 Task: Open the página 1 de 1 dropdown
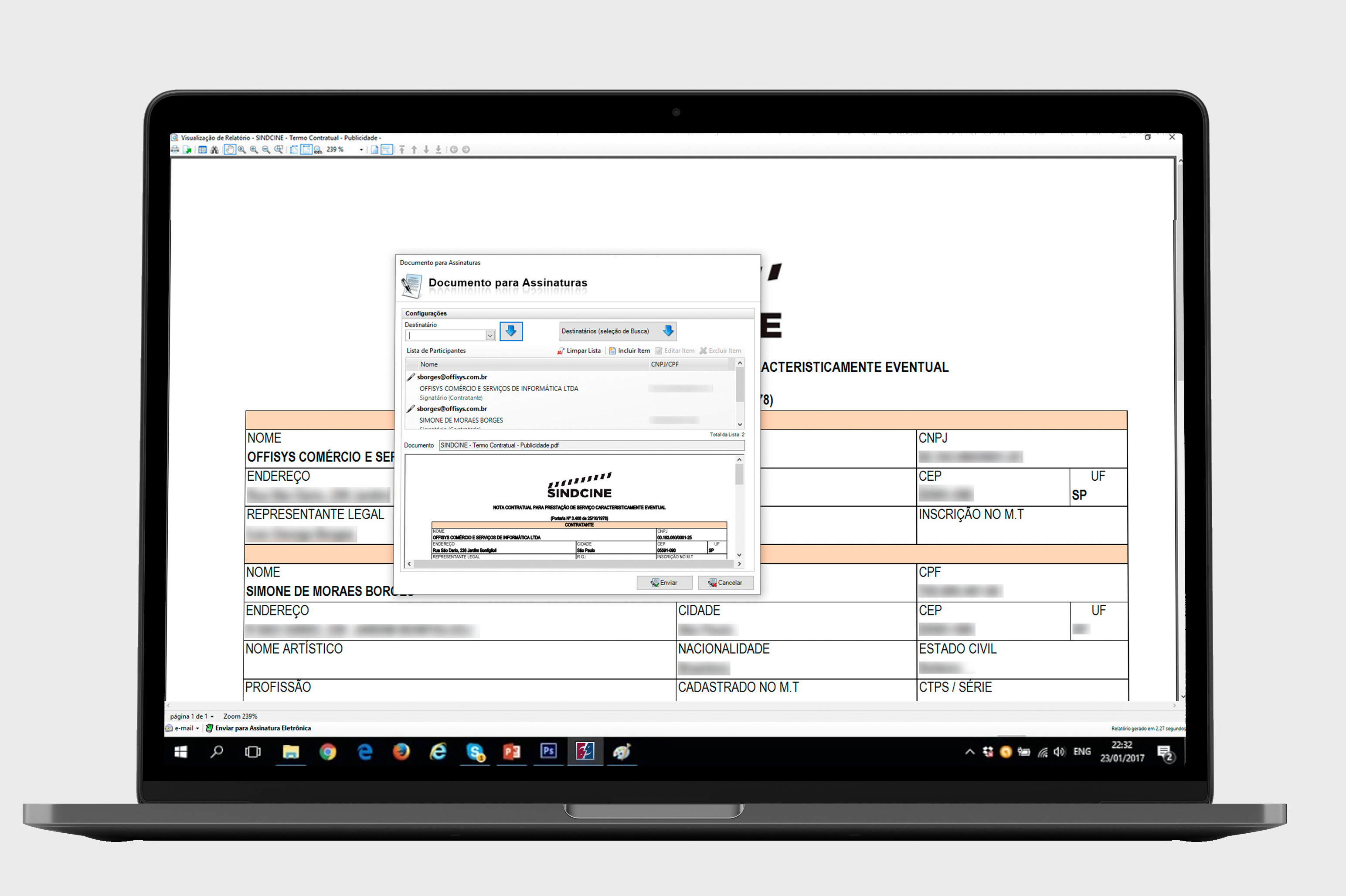point(191,716)
